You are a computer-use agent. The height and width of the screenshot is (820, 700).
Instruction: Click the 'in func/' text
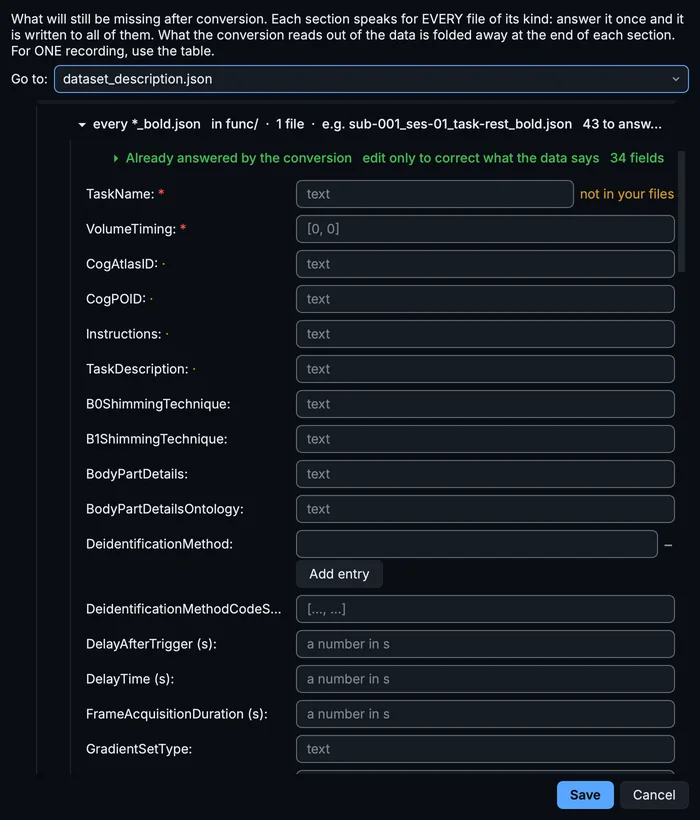235,124
